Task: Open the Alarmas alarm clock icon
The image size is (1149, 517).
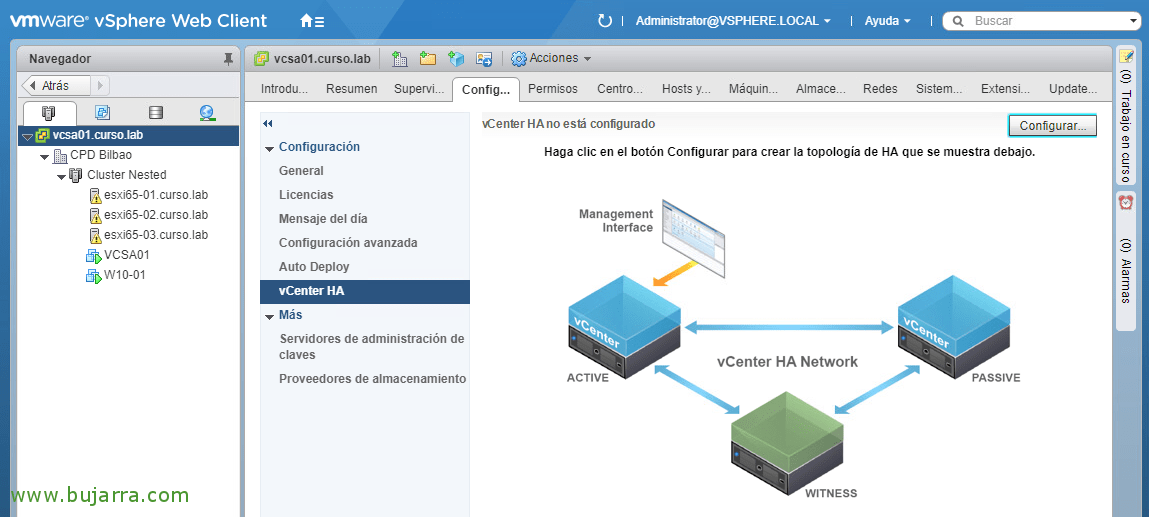Action: [1126, 203]
